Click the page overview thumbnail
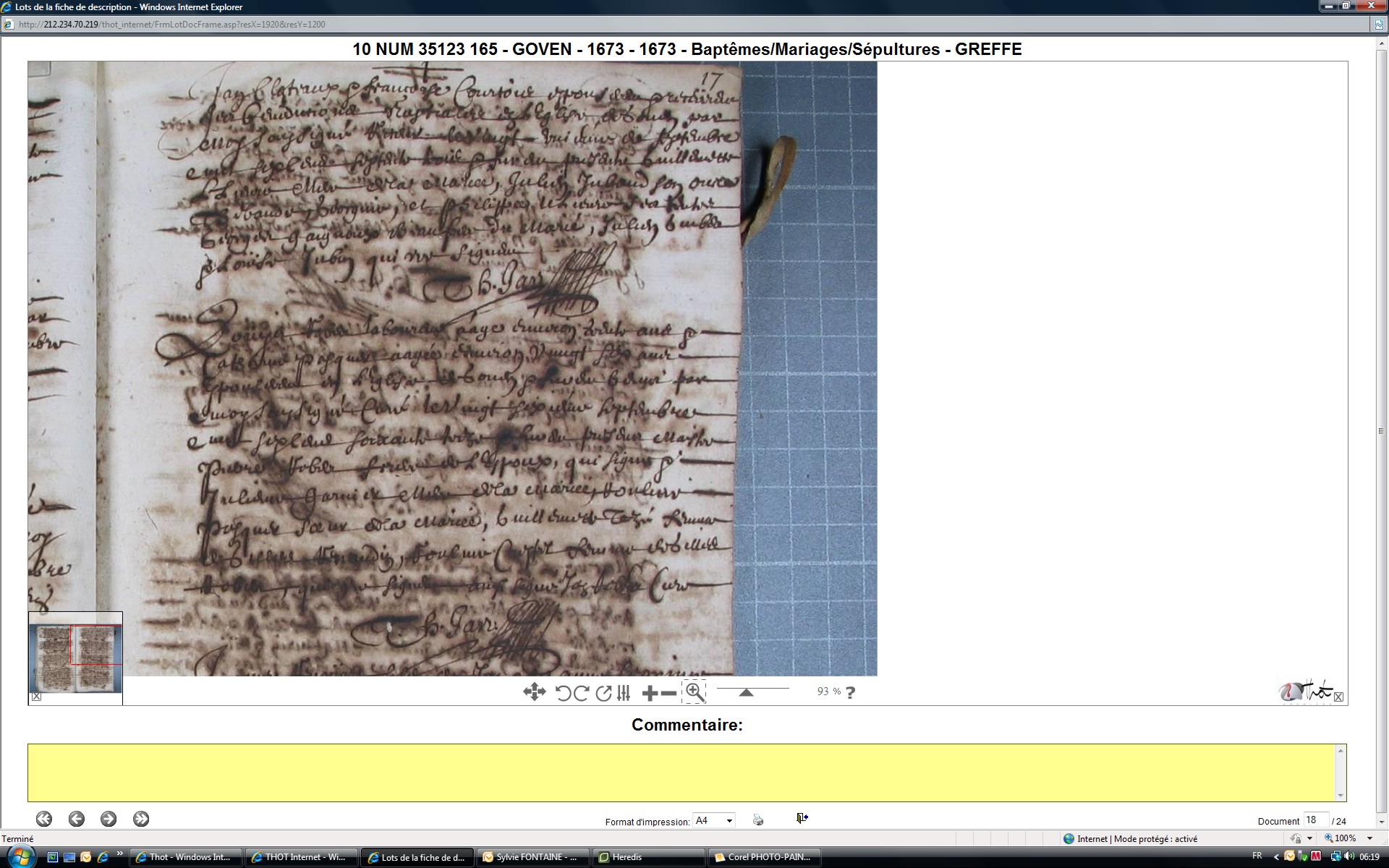The image size is (1389, 868). 75,657
